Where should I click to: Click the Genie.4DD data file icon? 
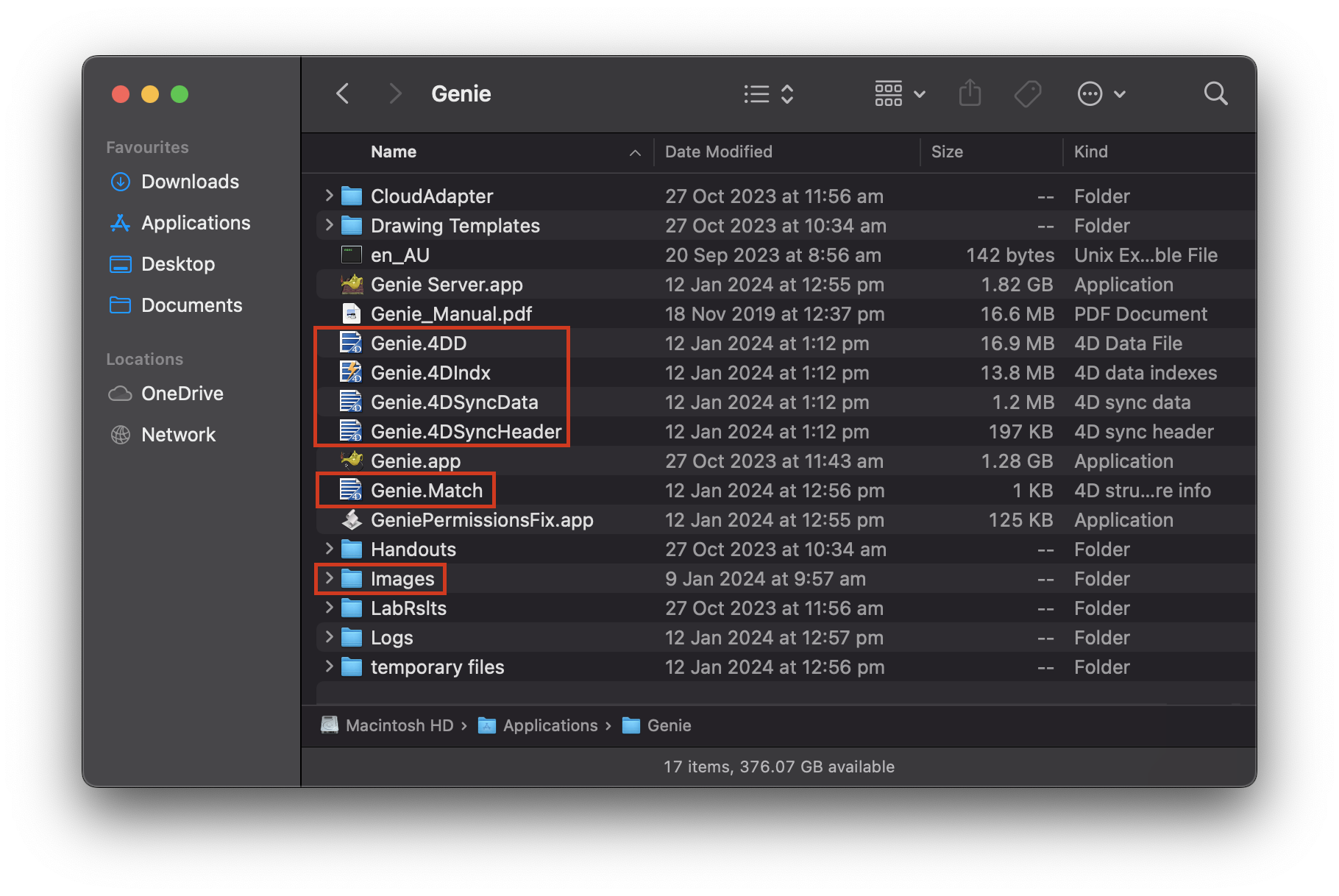[x=351, y=343]
